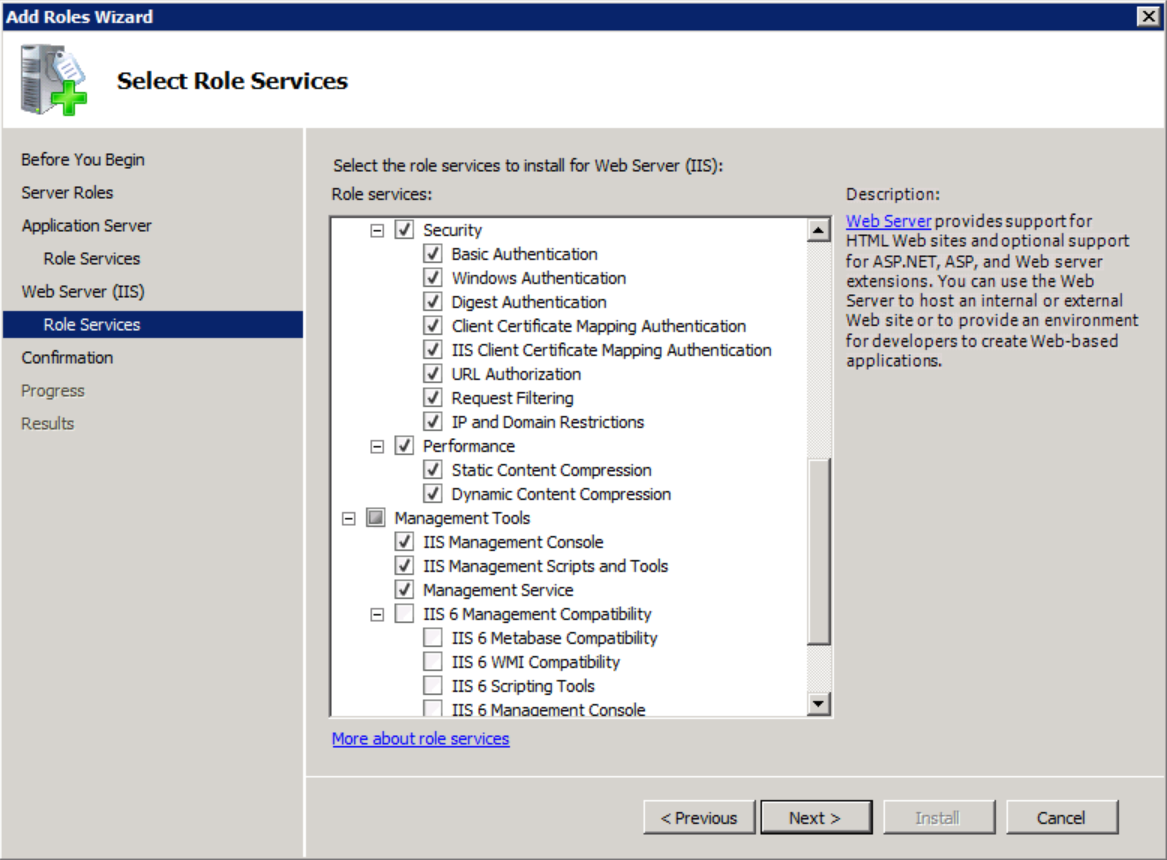Collapse IIS 6 Management Compatibility node
1167x860 pixels.
[x=377, y=614]
